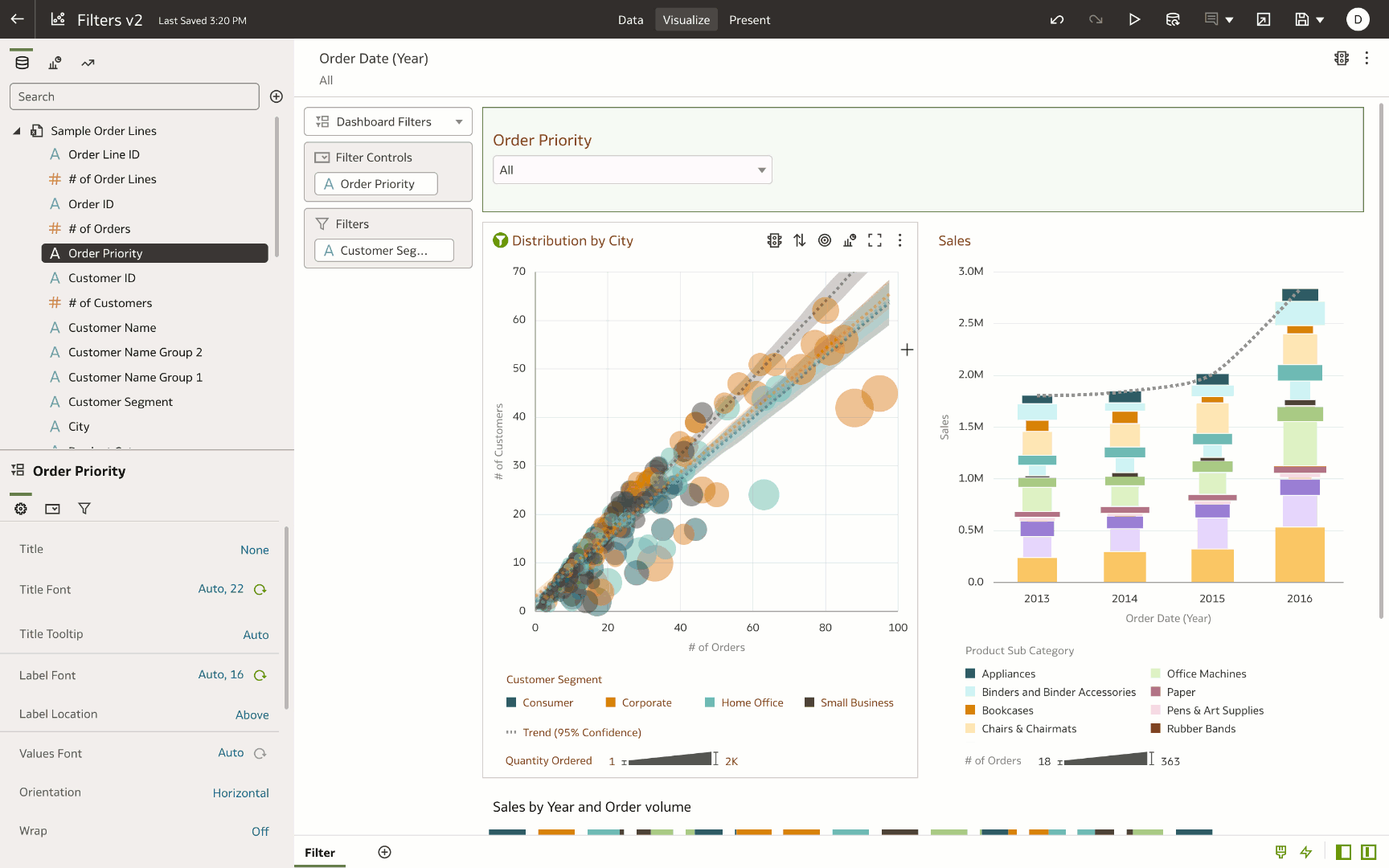
Task: Maximize the Distribution by City visualization
Action: [x=875, y=240]
